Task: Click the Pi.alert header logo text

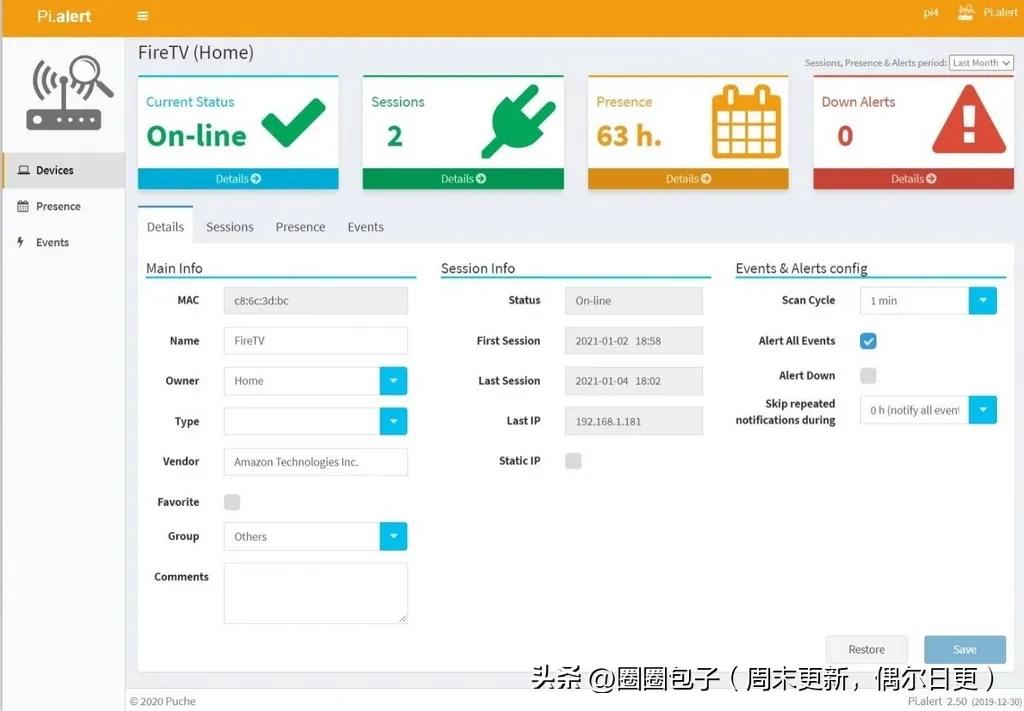Action: [x=64, y=16]
